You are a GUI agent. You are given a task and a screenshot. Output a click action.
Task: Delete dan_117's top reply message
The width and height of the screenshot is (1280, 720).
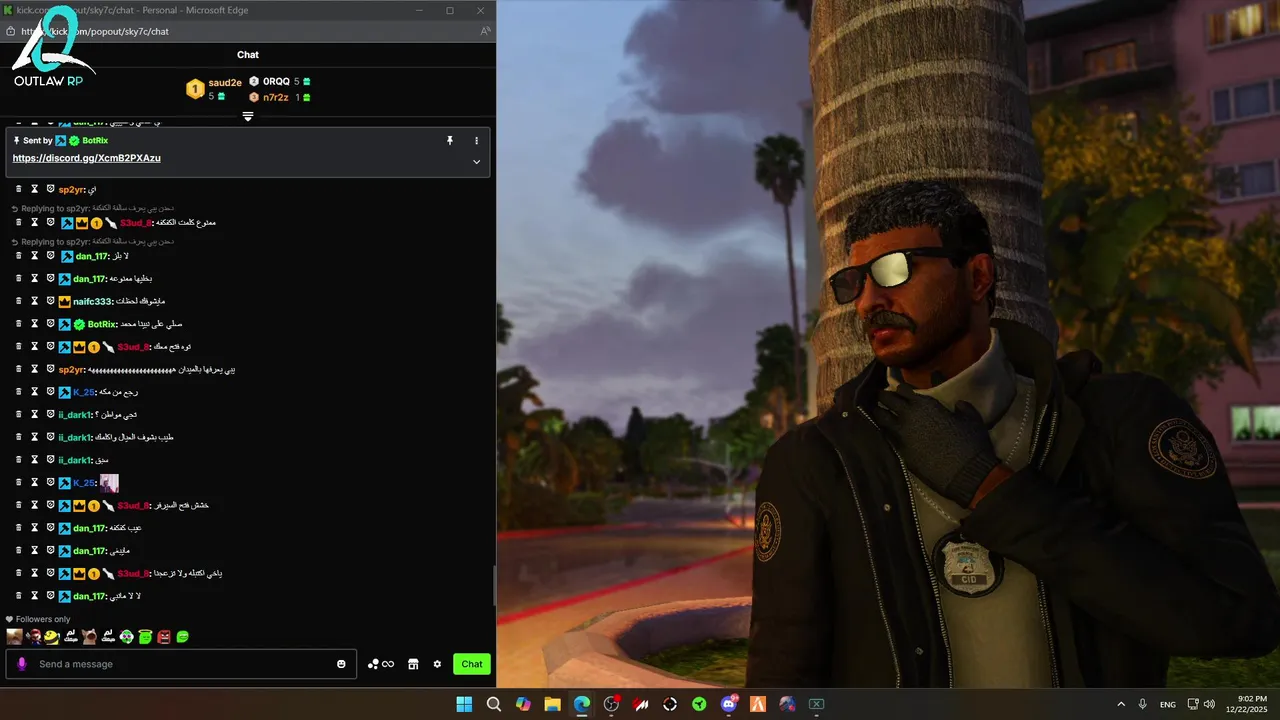pyautogui.click(x=18, y=256)
